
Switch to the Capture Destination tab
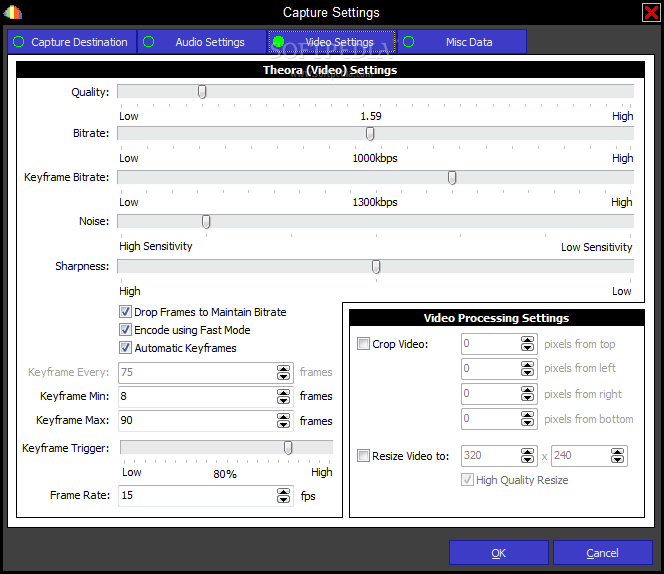[72, 42]
